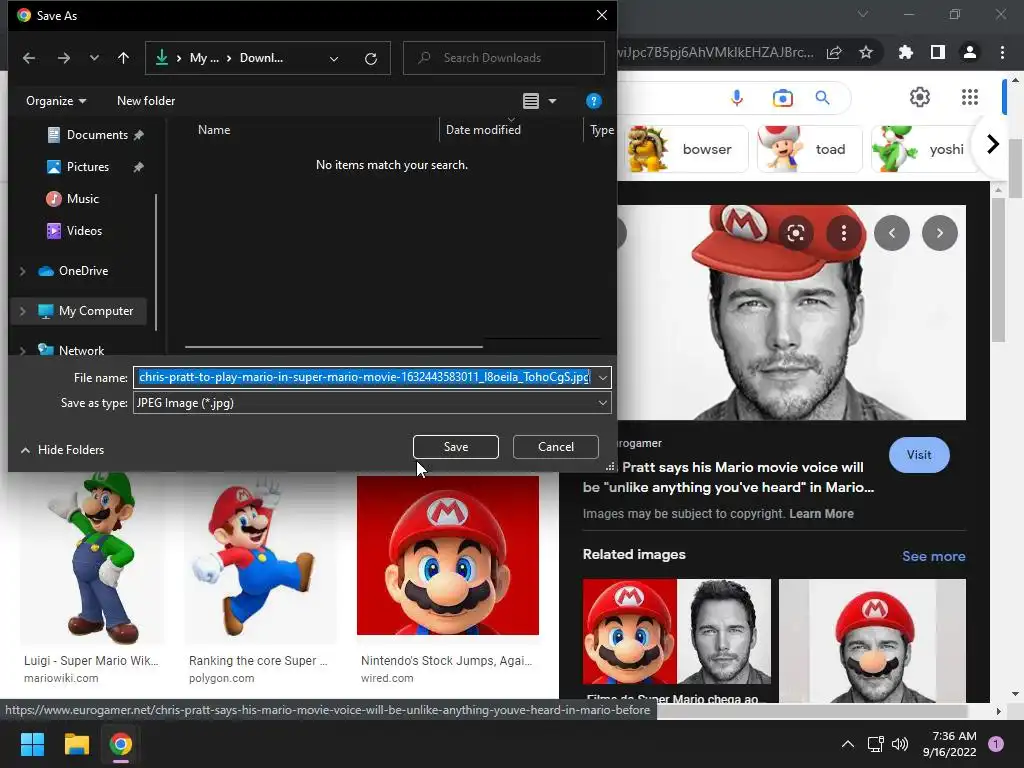Open the volume control in tray
1024x768 pixels.
click(x=900, y=744)
